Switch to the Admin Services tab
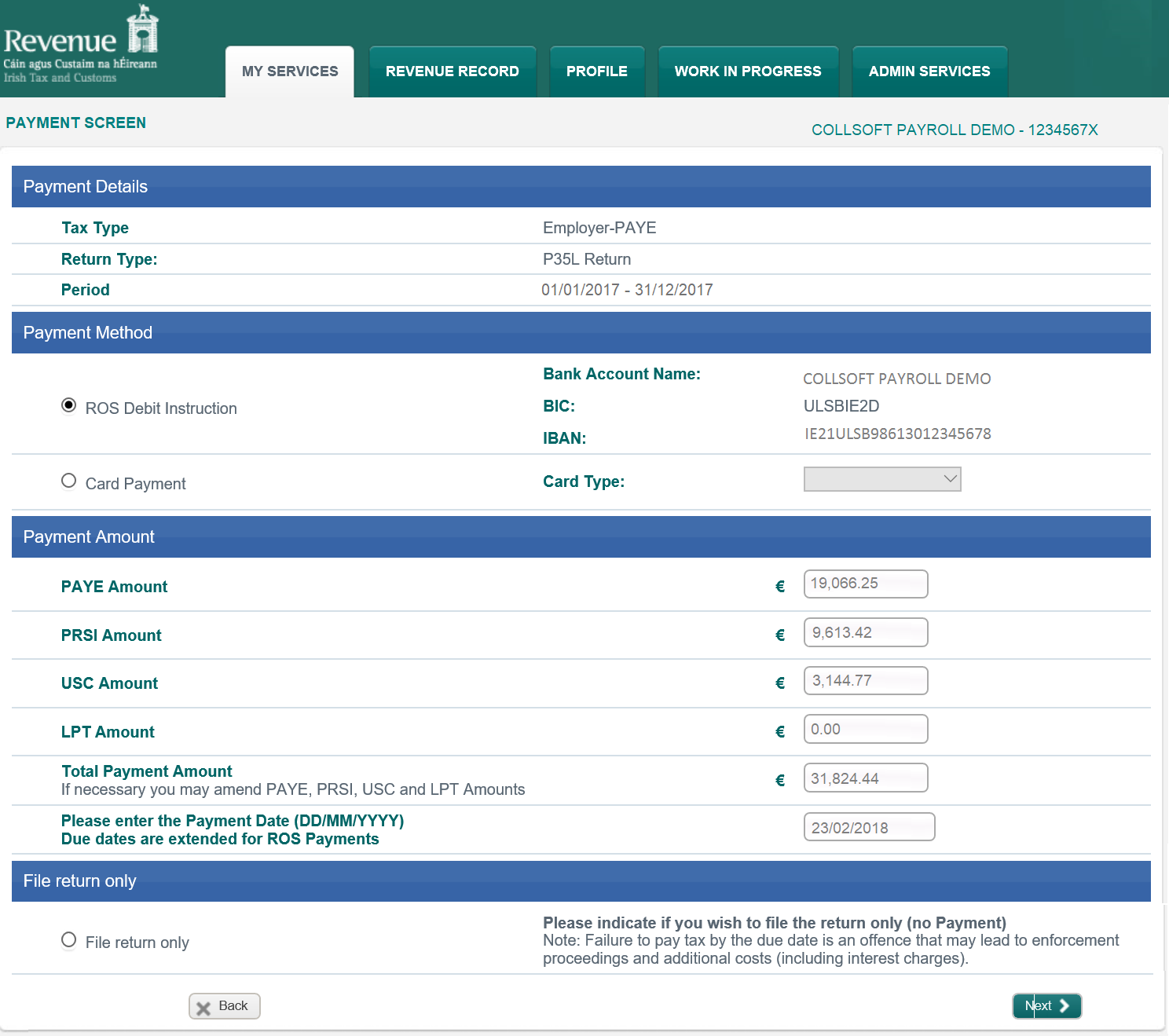This screenshot has width=1169, height=1036. [929, 71]
